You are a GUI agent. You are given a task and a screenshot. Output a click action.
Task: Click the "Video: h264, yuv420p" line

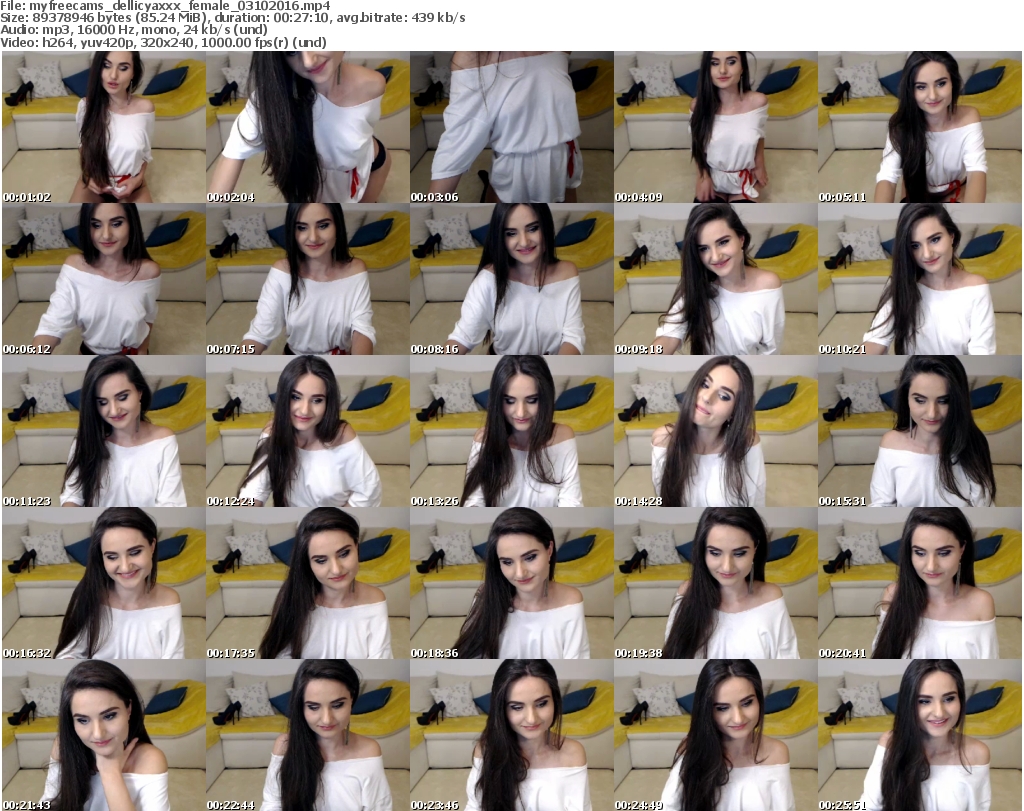click(163, 42)
